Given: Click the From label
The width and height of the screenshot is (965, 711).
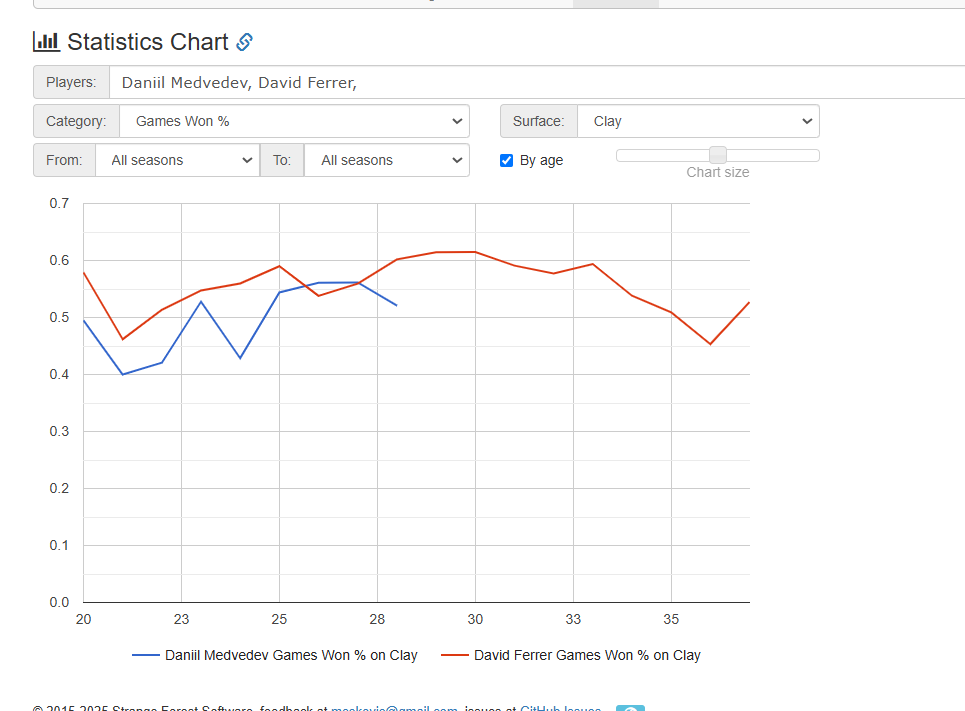Looking at the screenshot, I should pyautogui.click(x=64, y=160).
